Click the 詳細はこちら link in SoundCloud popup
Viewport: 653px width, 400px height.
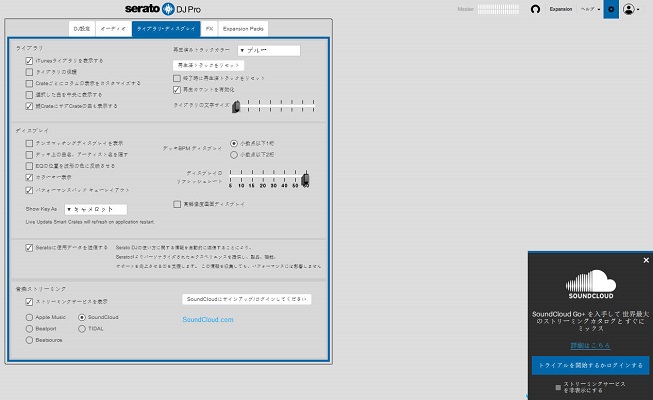[x=590, y=345]
